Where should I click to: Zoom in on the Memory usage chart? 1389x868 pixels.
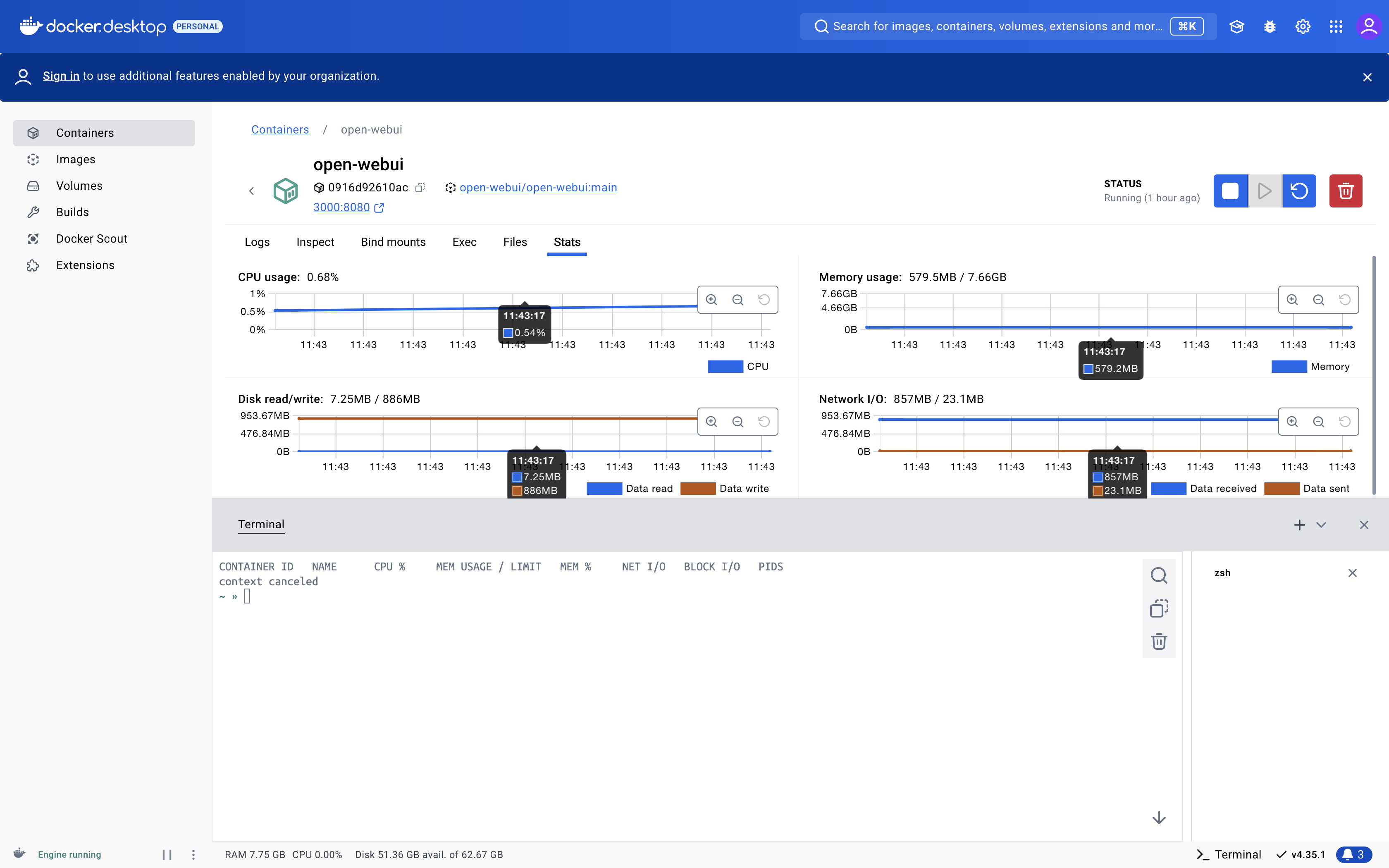pyautogui.click(x=1293, y=300)
